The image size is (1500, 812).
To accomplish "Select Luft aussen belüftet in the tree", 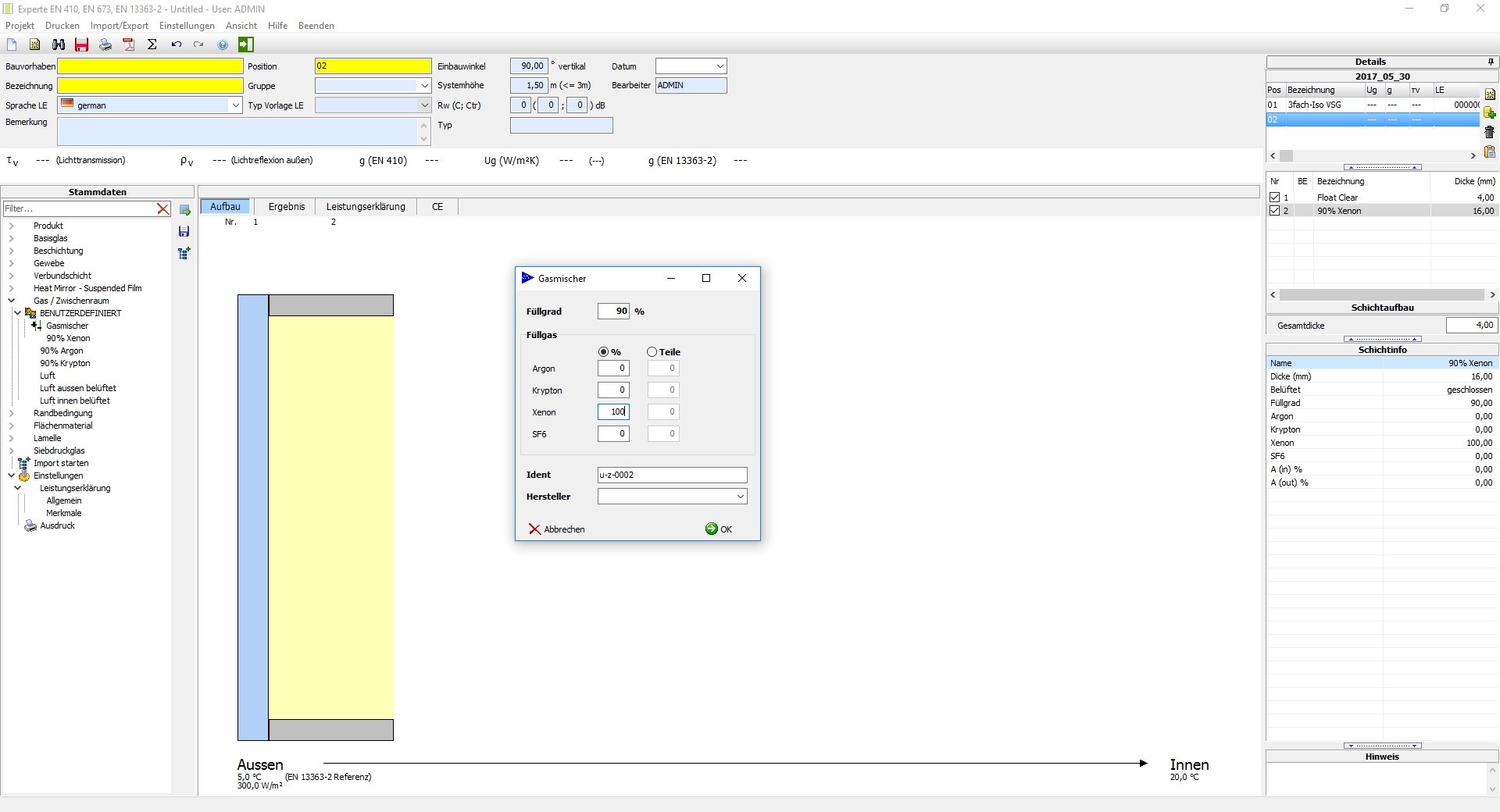I will click(78, 388).
